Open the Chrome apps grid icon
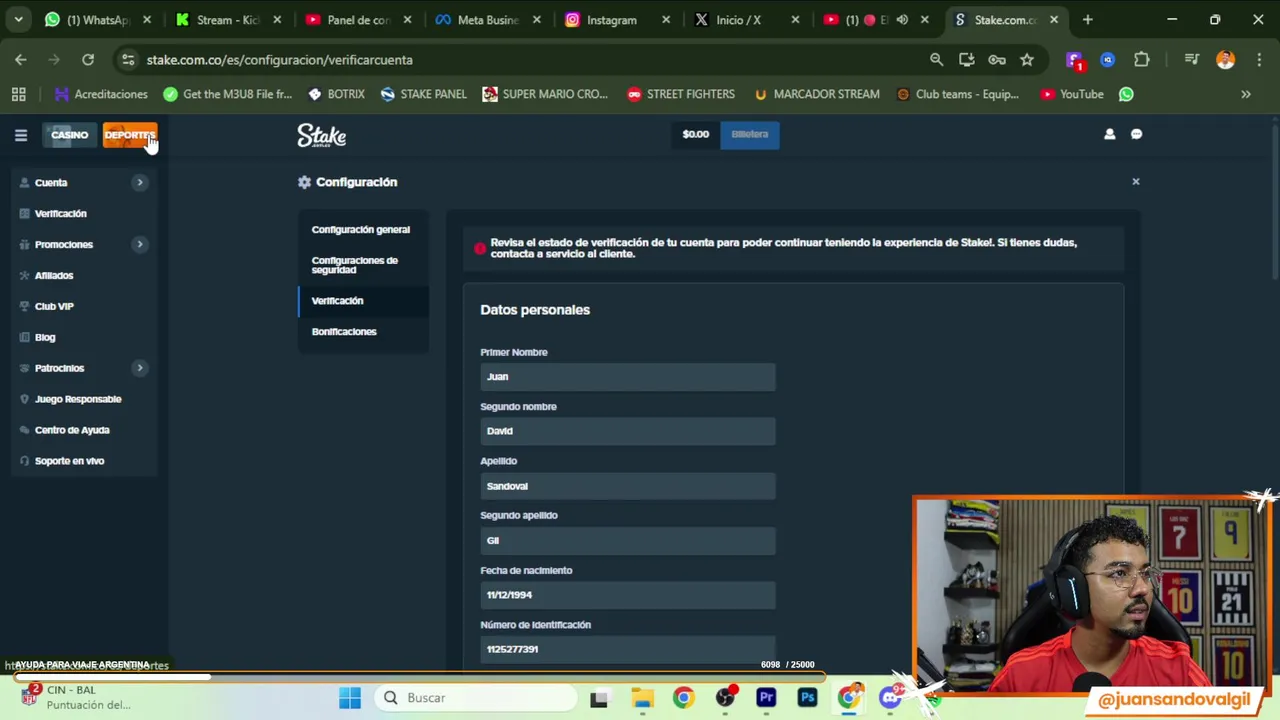 (x=18, y=94)
